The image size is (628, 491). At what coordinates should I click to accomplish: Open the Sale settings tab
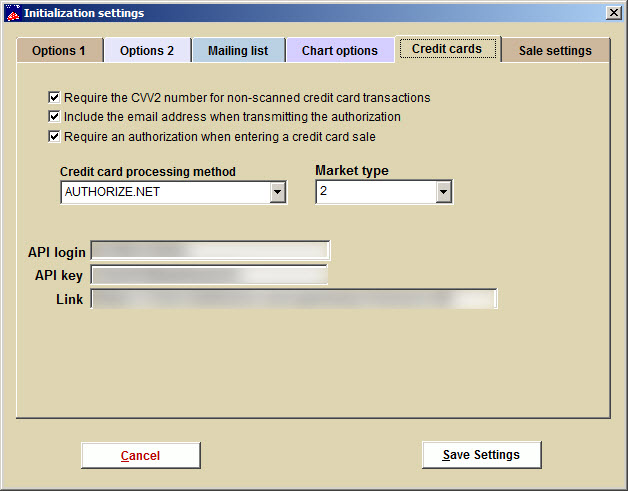click(555, 50)
